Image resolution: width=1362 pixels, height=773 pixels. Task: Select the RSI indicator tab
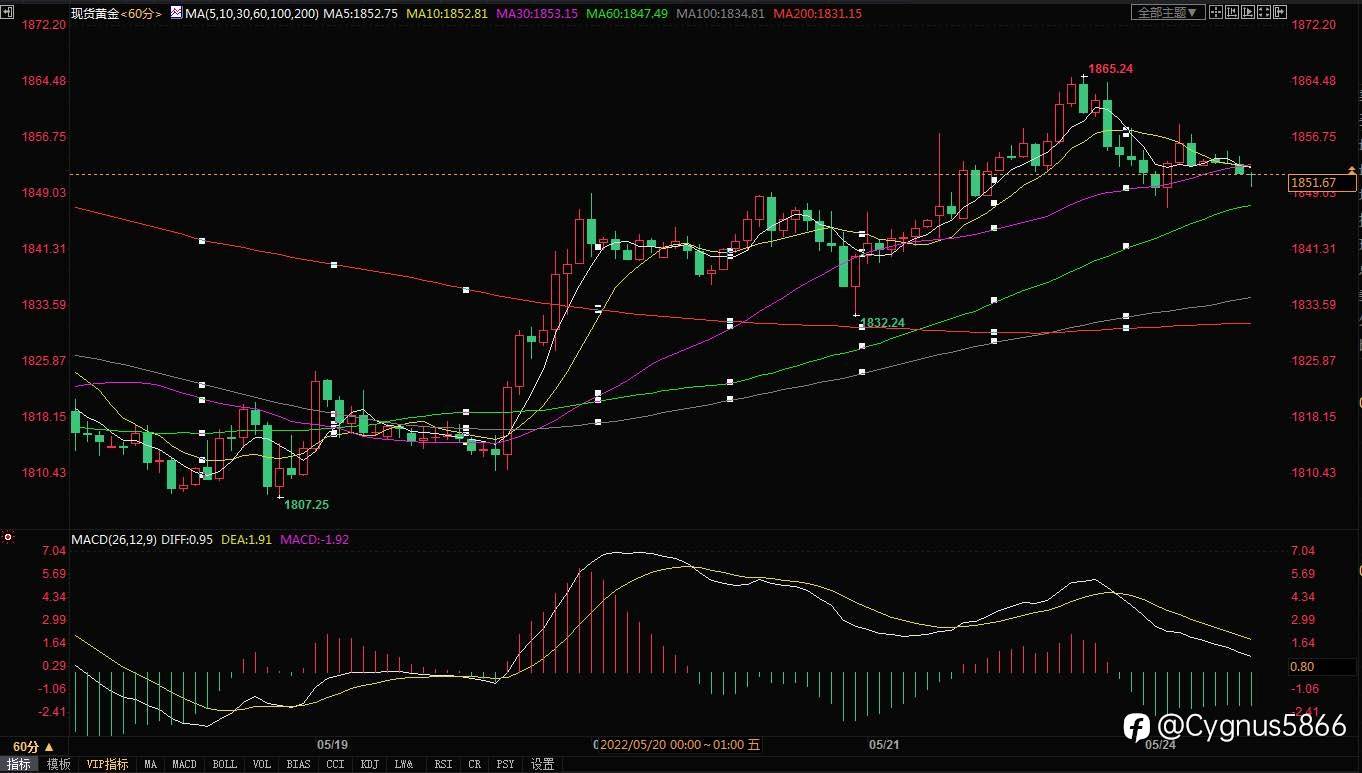pyautogui.click(x=442, y=764)
